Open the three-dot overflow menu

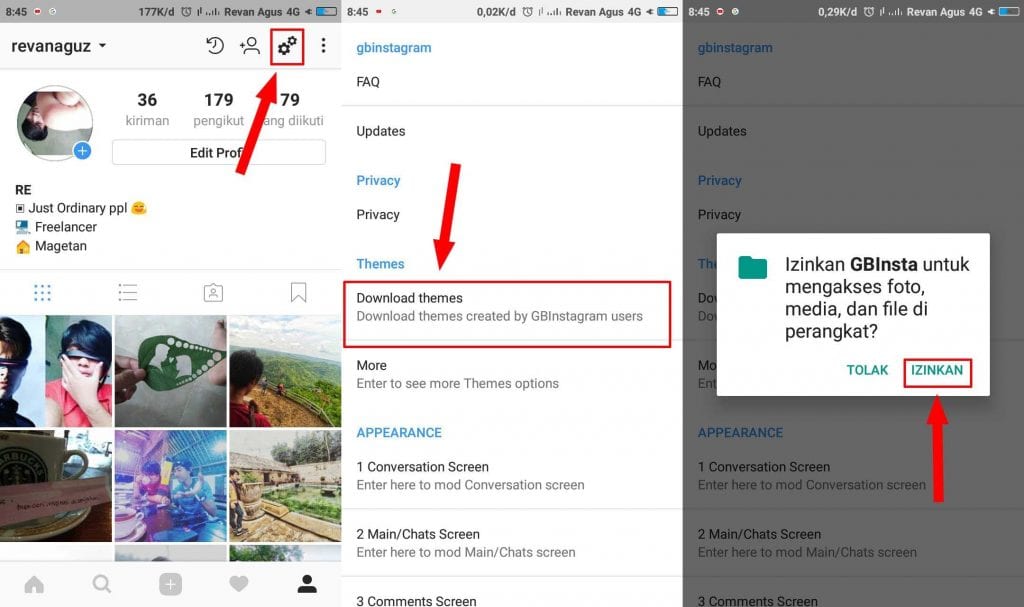323,46
